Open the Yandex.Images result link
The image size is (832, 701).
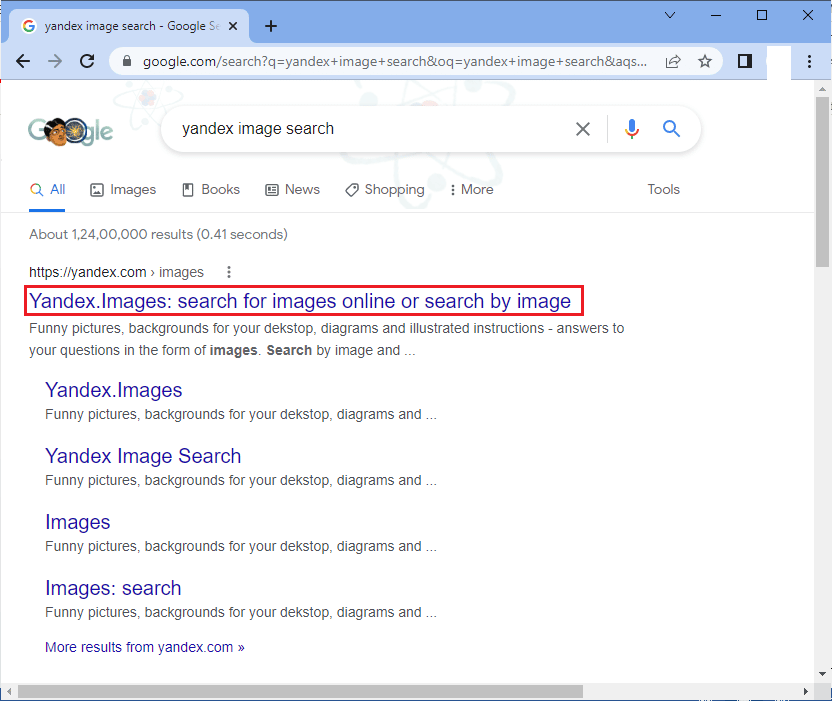pyautogui.click(x=303, y=301)
